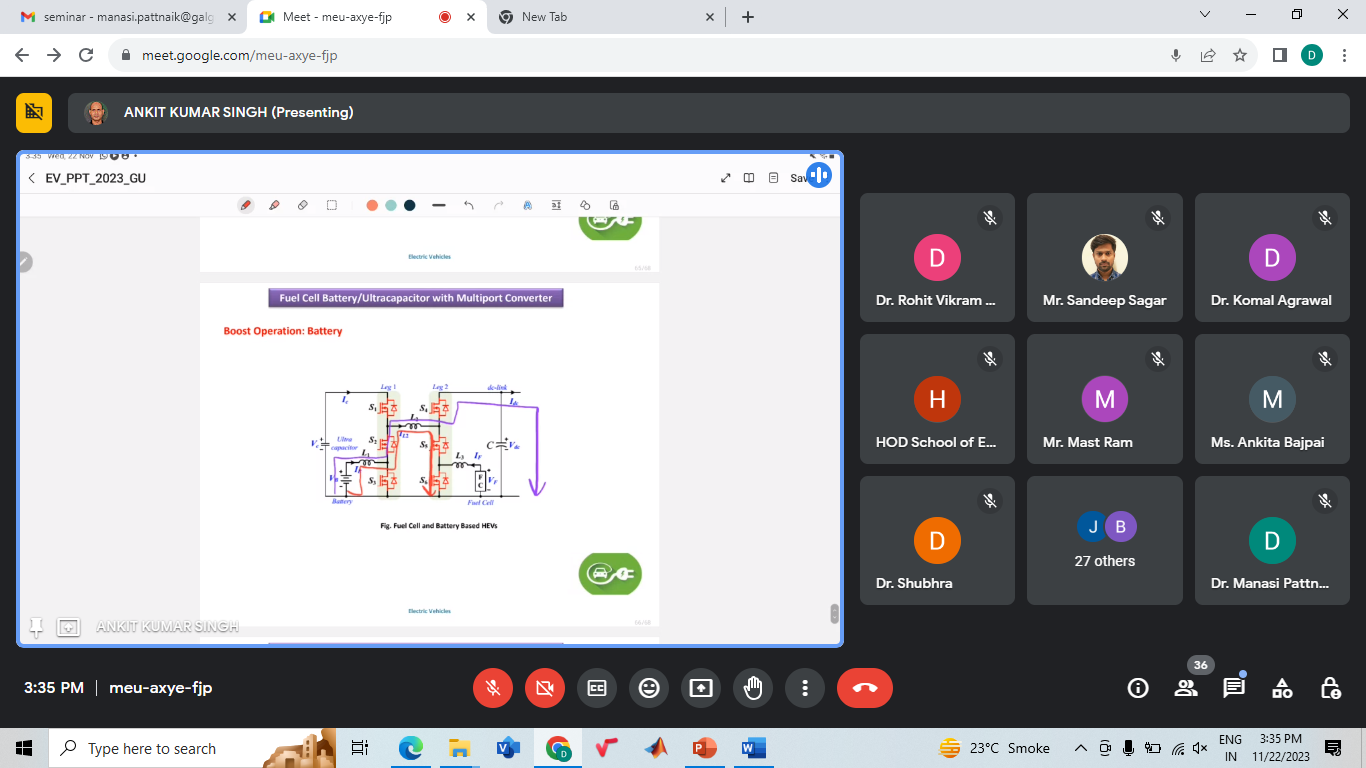This screenshot has height=768, width=1366.
Task: Unmute the microphone in the call bar
Action: [493, 688]
